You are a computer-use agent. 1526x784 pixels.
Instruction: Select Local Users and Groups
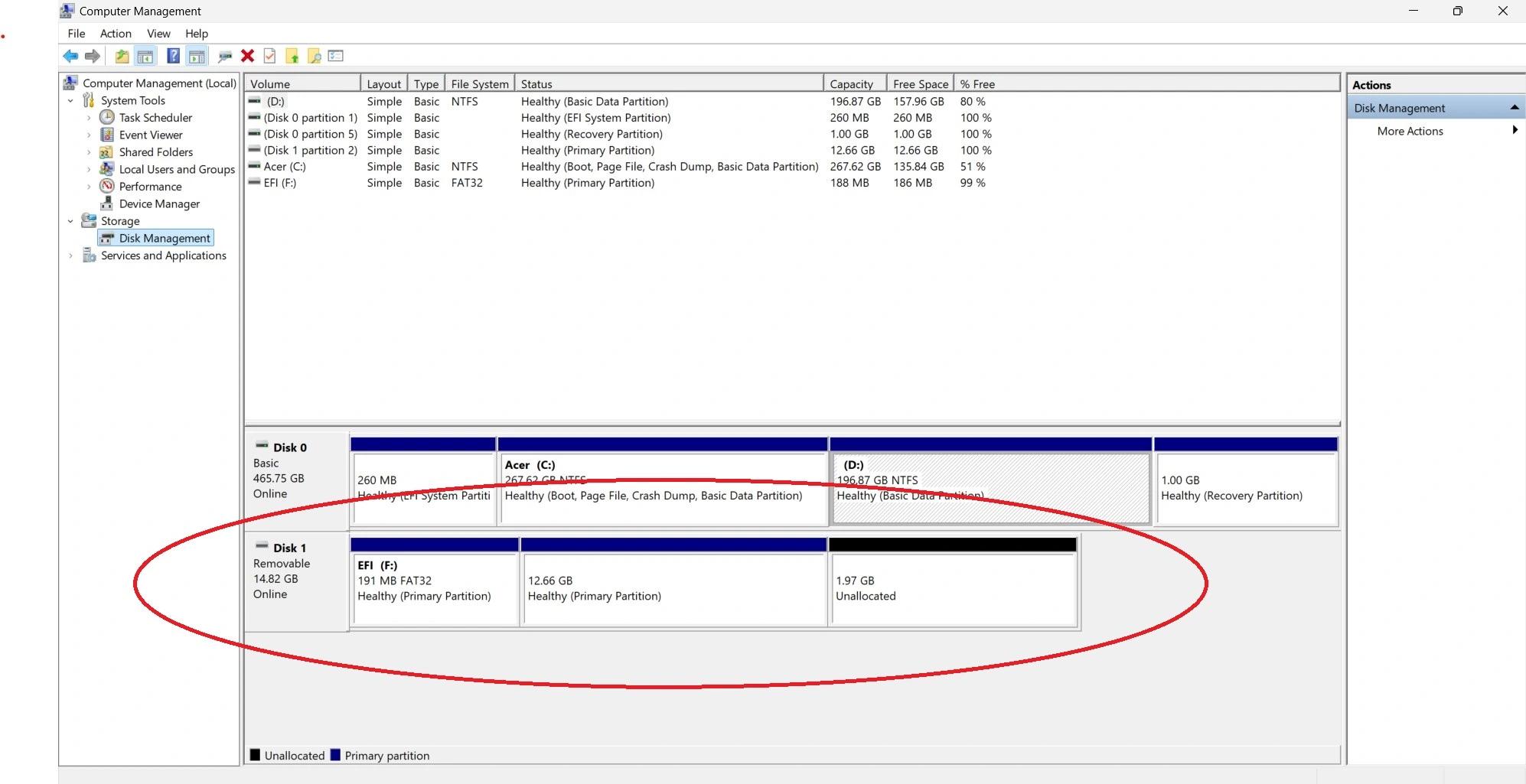177,170
